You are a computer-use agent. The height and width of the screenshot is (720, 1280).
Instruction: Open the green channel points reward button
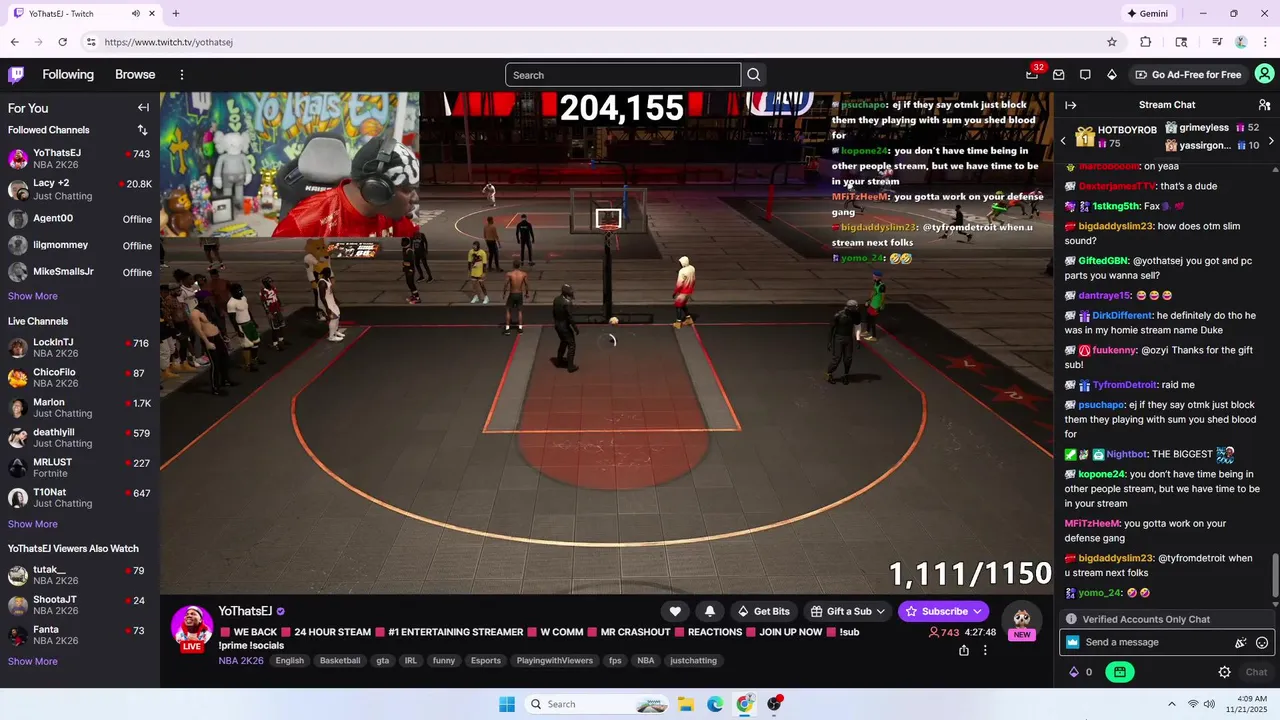click(x=1119, y=672)
